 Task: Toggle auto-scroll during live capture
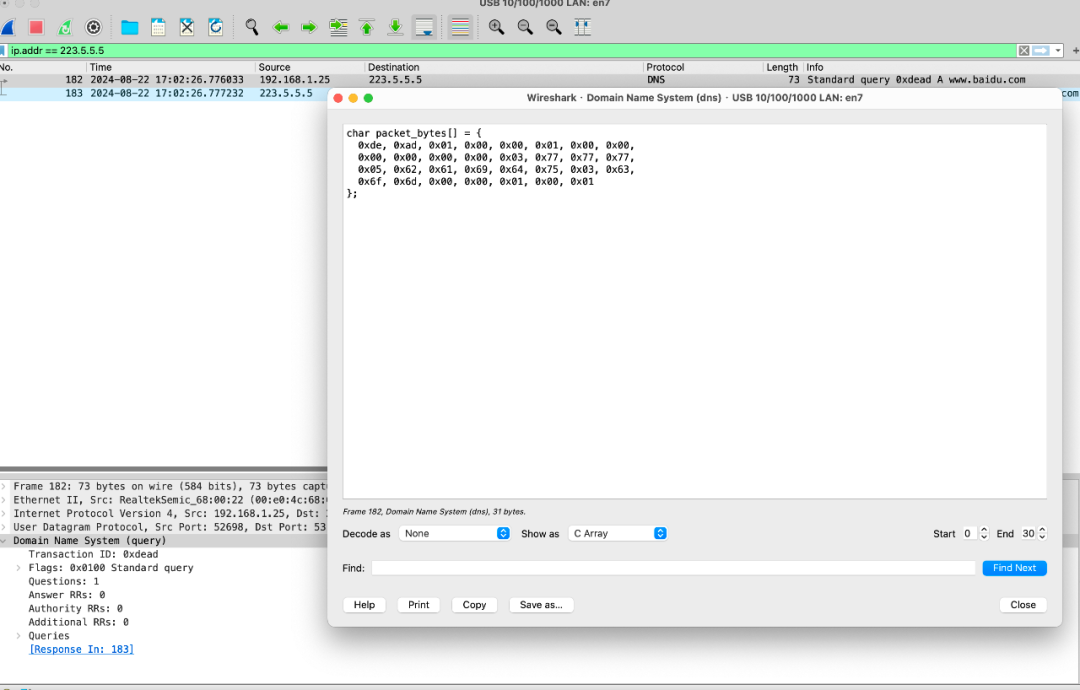coord(424,27)
